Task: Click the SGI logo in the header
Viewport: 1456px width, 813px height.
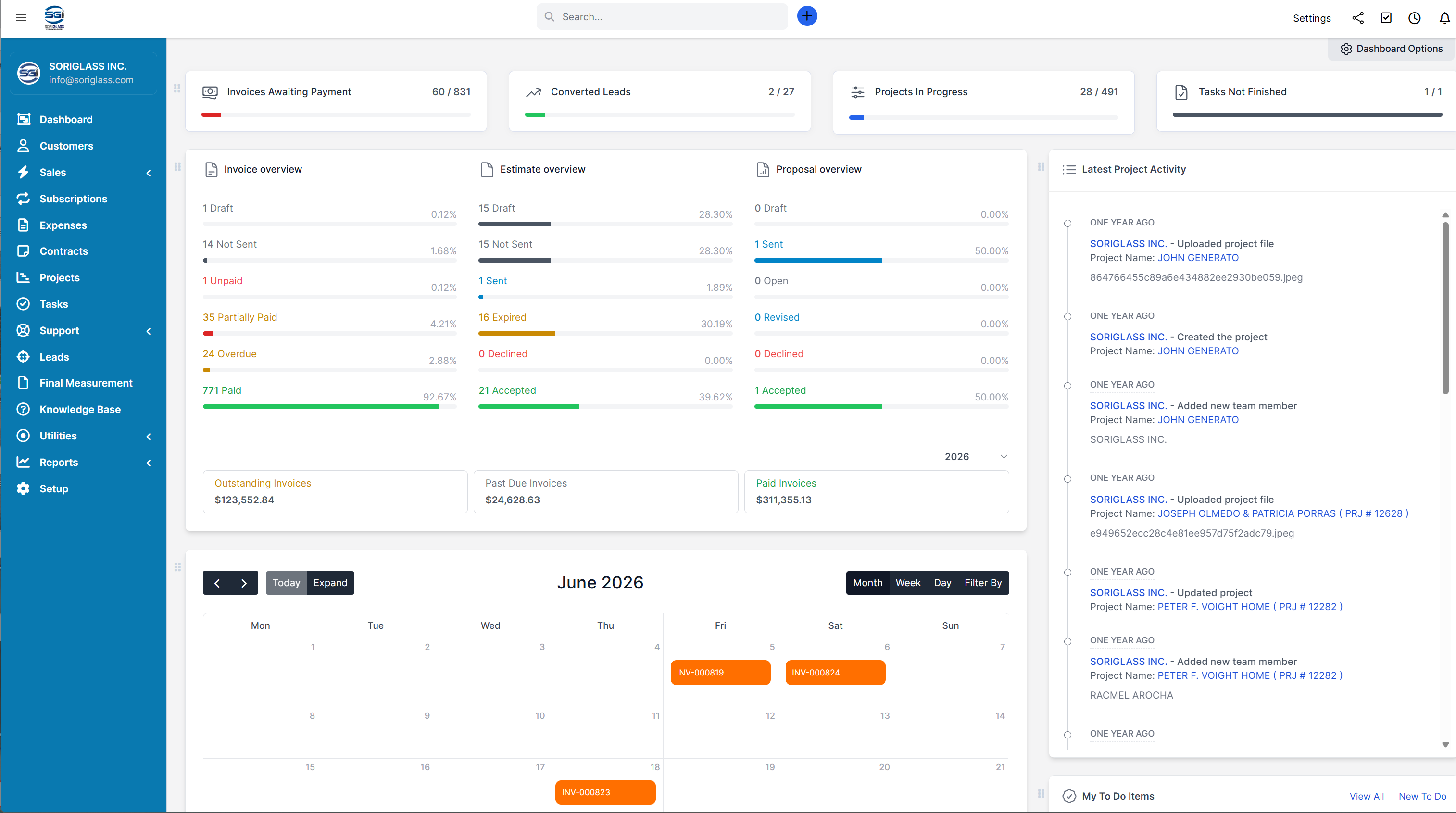Action: point(54,17)
